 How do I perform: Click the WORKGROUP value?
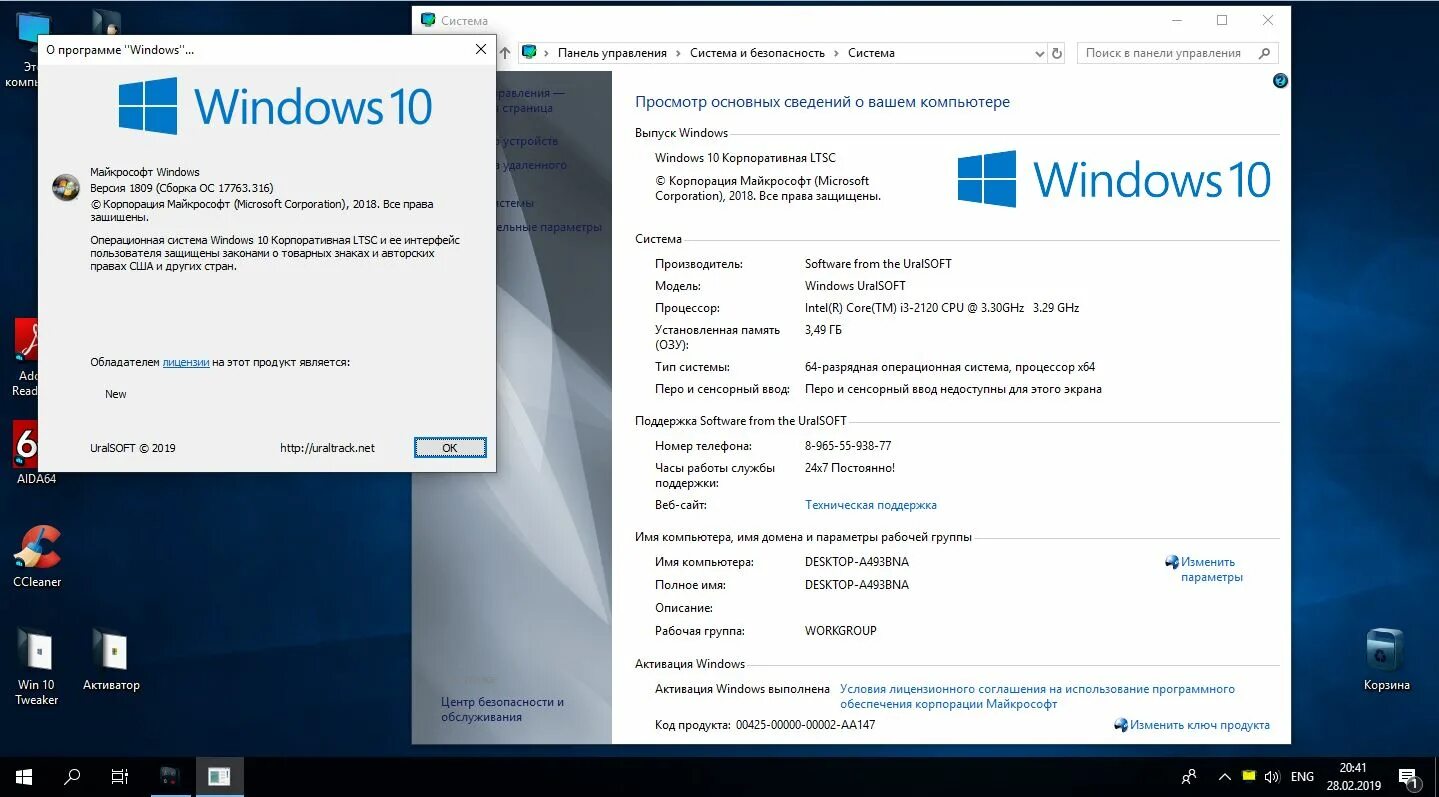coord(840,631)
